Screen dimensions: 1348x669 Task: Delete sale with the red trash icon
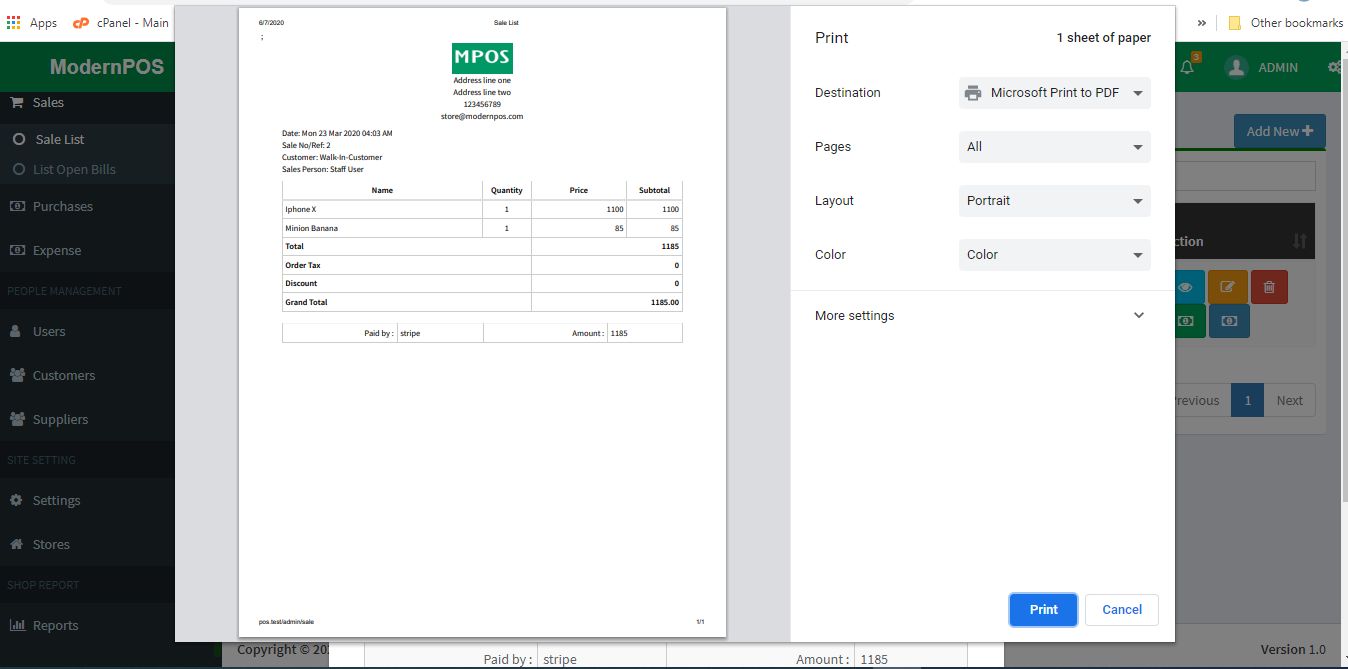point(1269,287)
